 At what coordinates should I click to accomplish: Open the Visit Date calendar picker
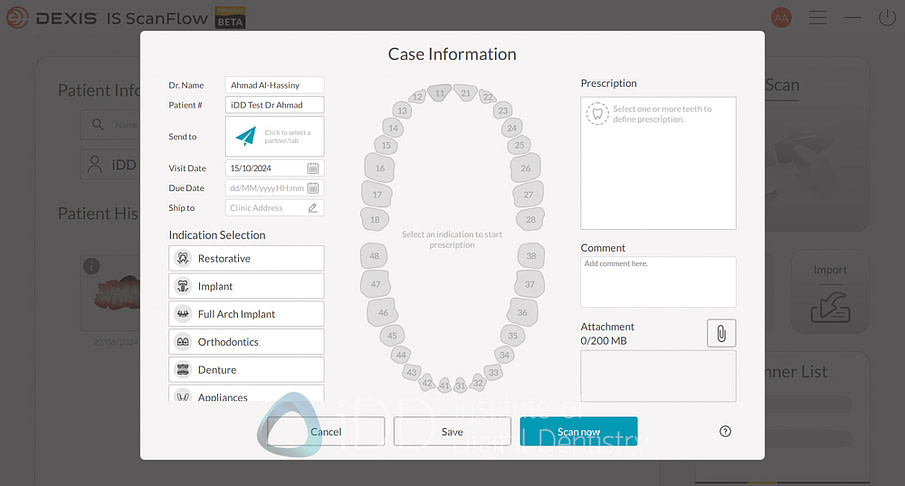[x=313, y=168]
